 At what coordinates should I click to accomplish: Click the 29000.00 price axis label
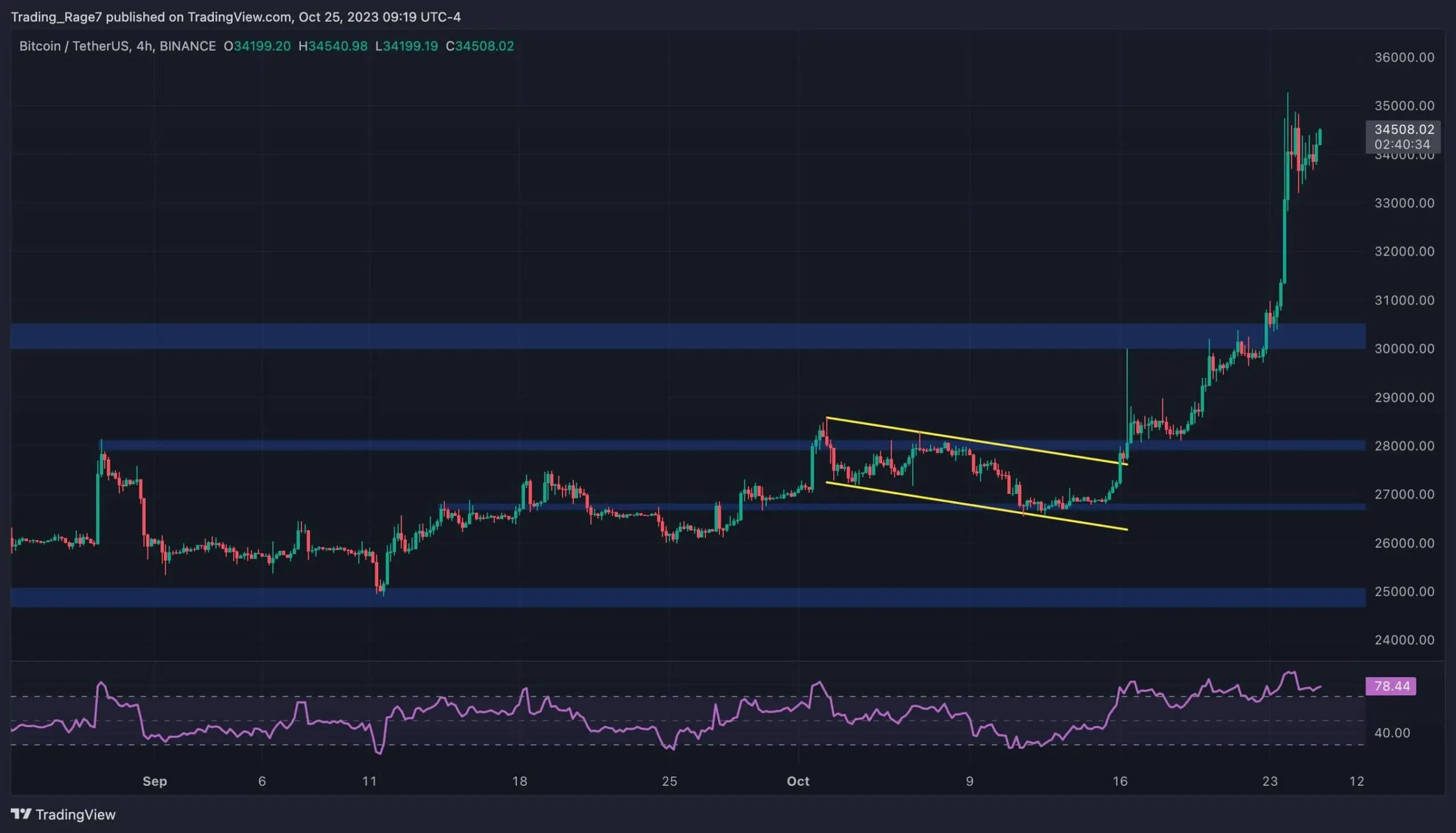1404,398
